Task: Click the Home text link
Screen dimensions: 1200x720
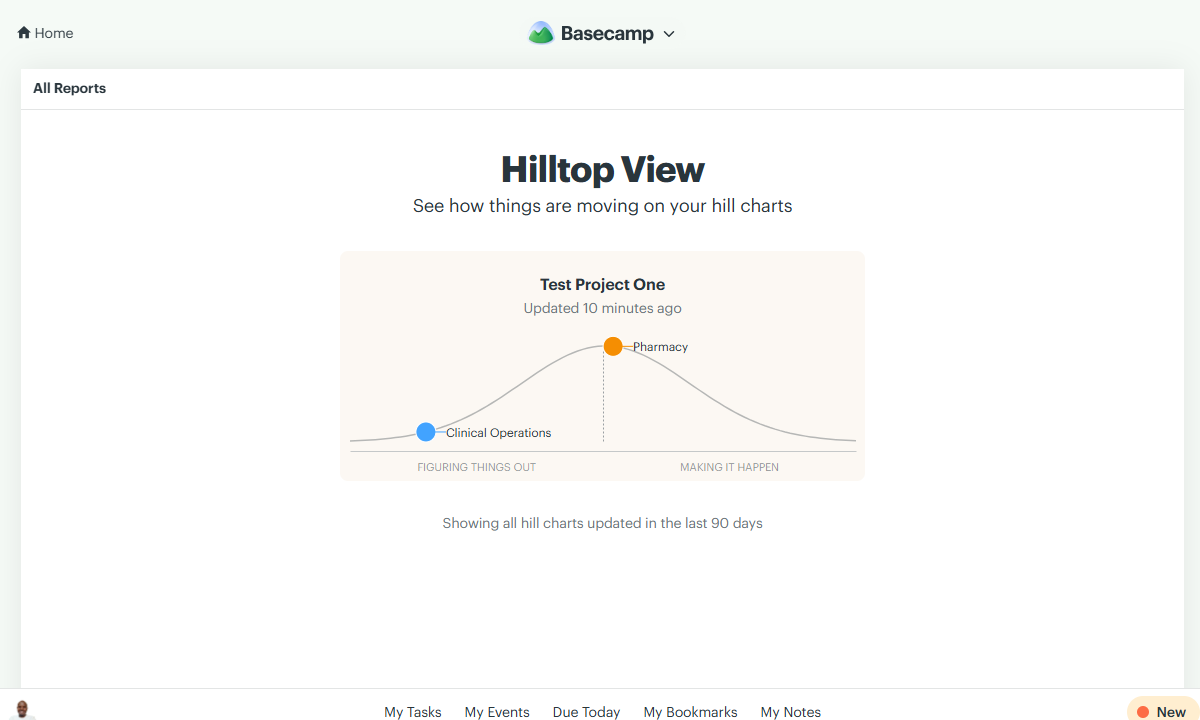Action: (54, 33)
